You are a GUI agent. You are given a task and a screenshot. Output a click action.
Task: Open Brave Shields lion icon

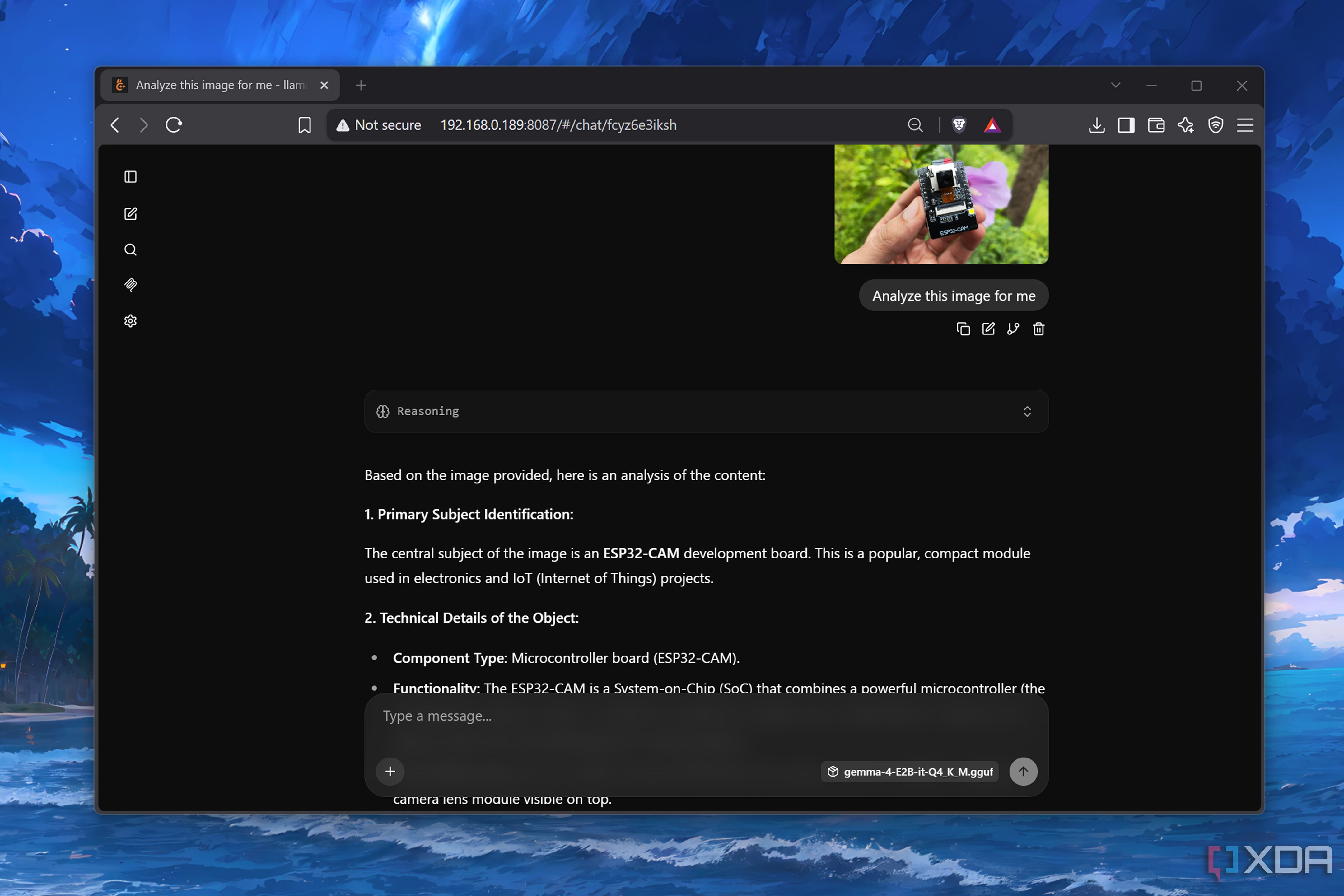(959, 125)
